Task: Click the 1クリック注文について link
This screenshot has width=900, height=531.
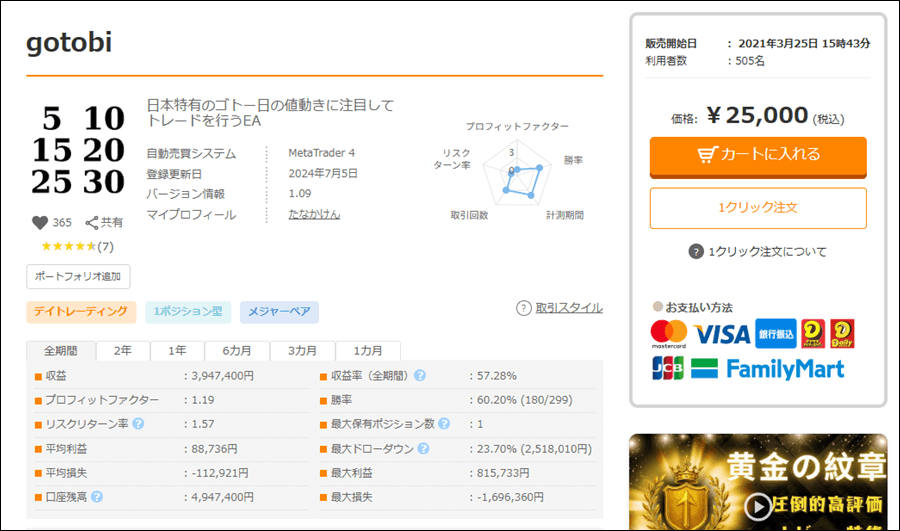Action: pyautogui.click(x=767, y=251)
